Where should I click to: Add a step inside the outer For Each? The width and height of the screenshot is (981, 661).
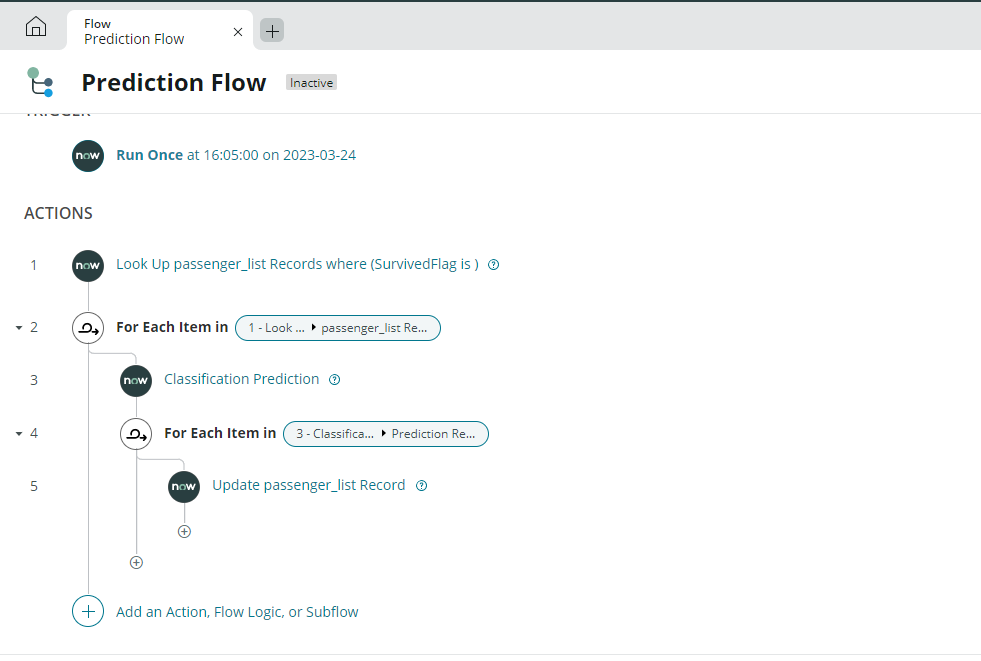[x=136, y=563]
